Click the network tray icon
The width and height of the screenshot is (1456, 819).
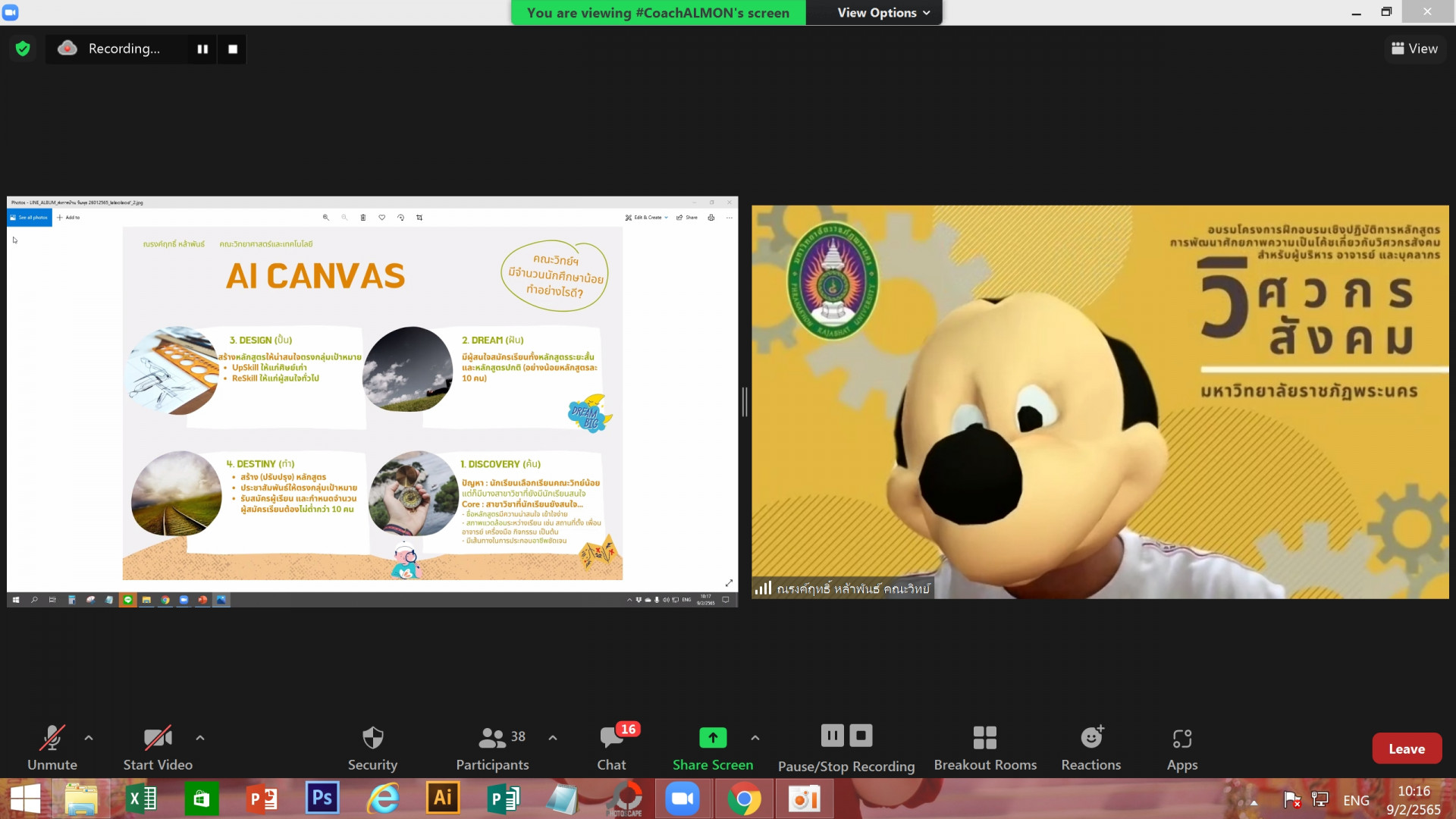(x=1320, y=799)
